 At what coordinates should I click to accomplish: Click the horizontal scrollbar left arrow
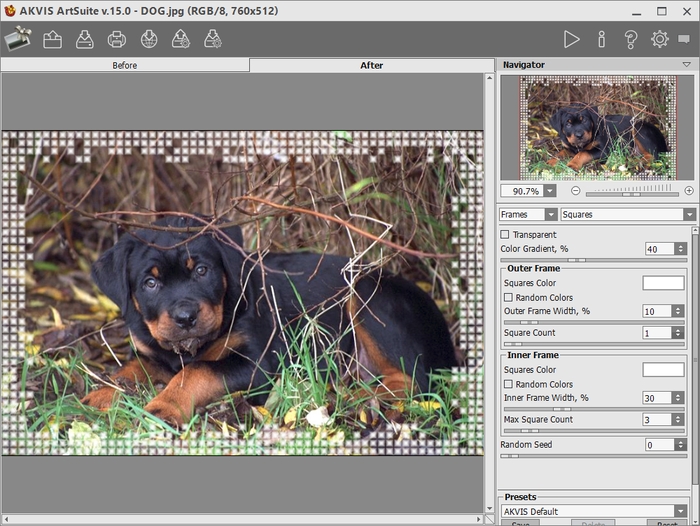(x=6, y=519)
